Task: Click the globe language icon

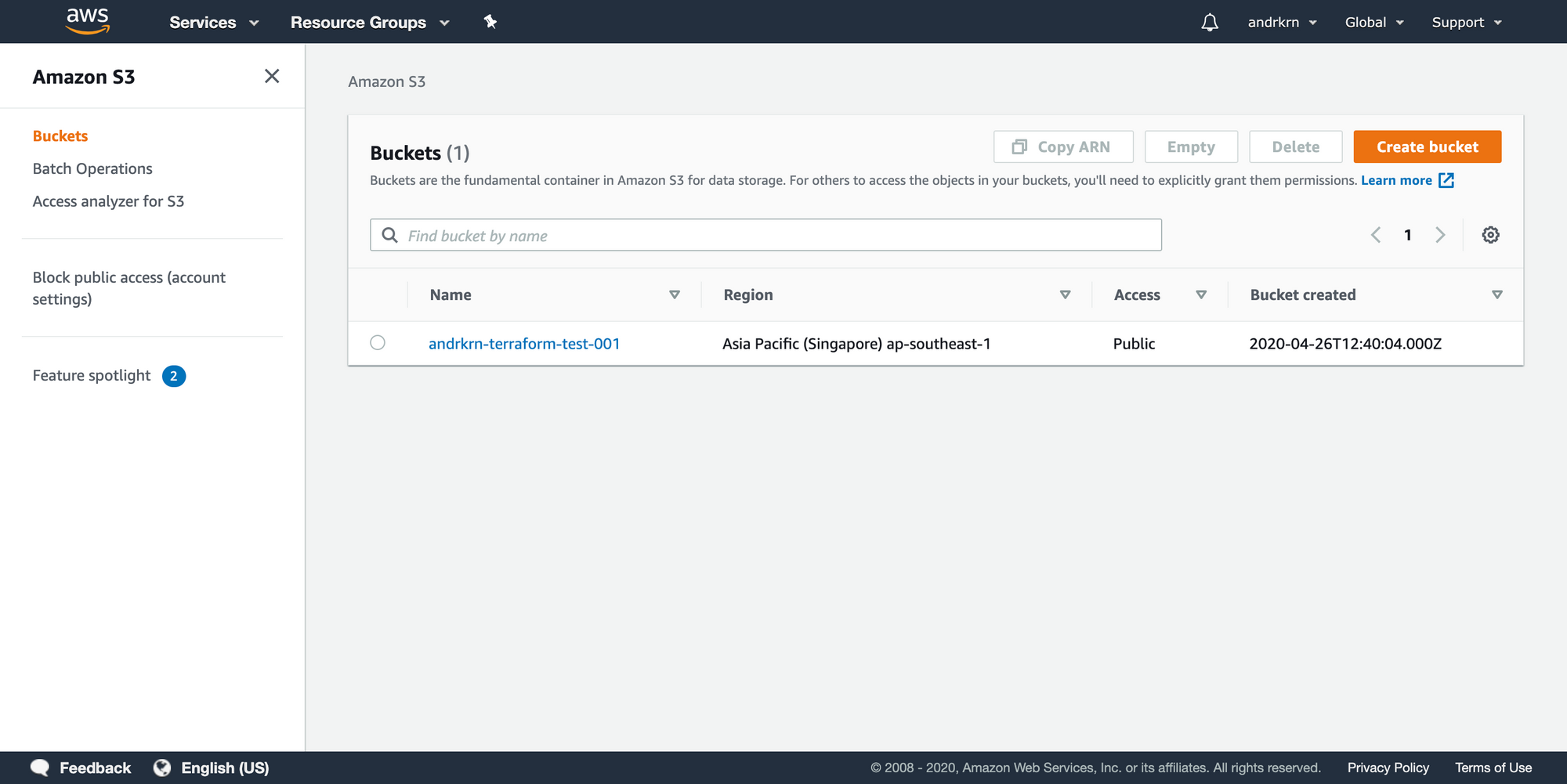Action: click(162, 768)
